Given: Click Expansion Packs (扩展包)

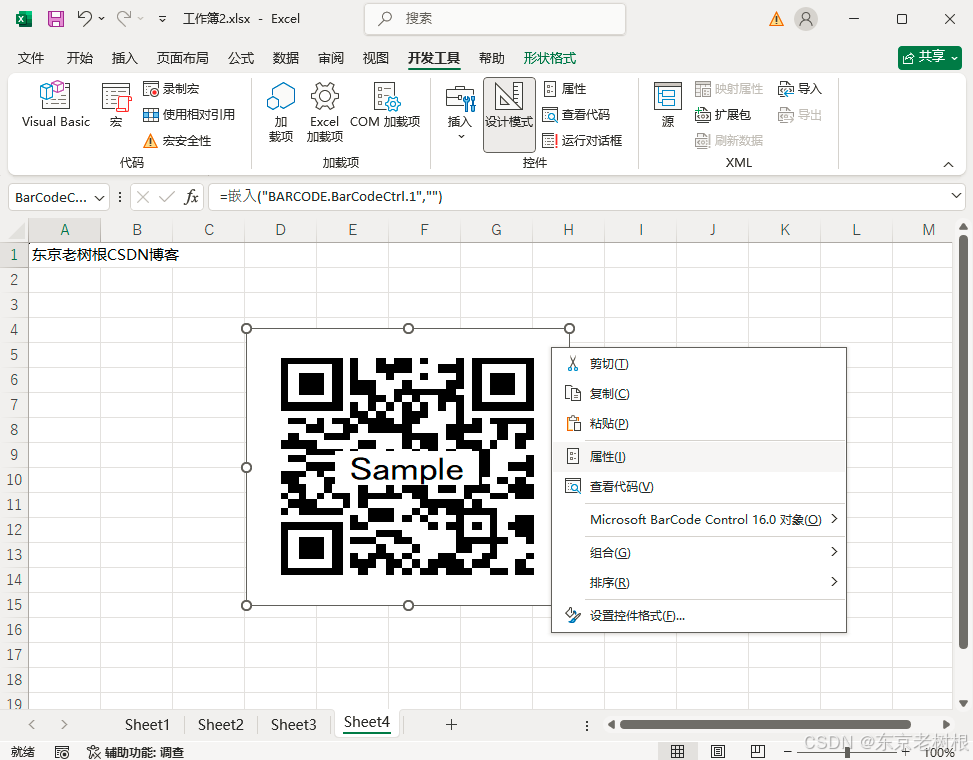Looking at the screenshot, I should [723, 115].
